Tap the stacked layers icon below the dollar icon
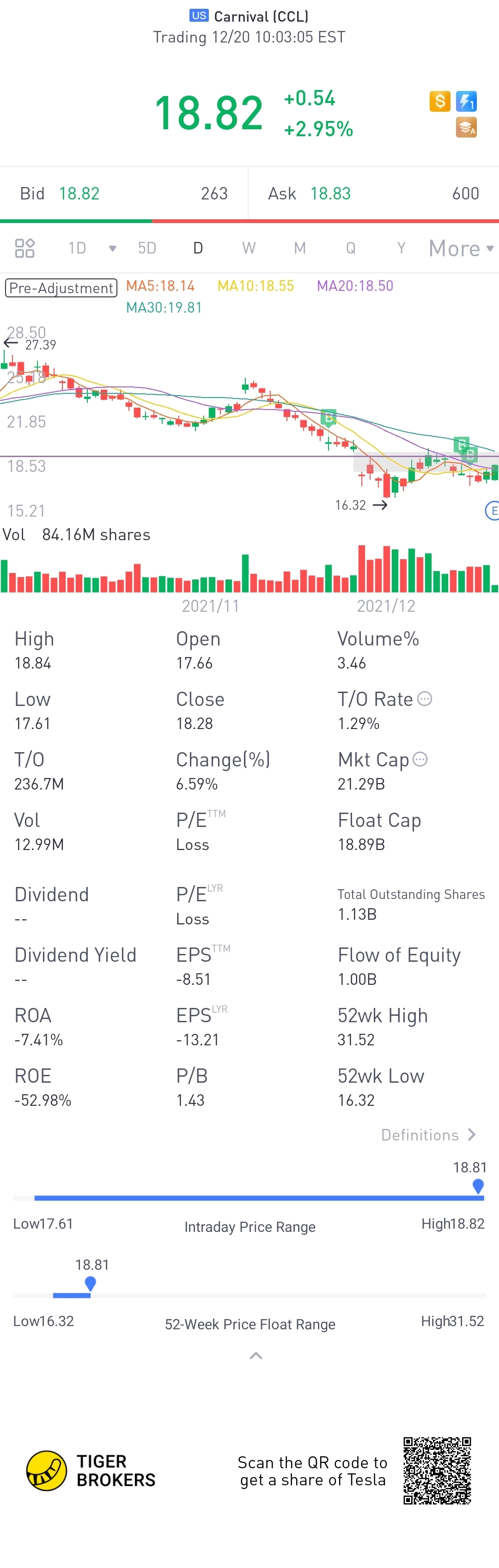Screen dimensions: 499x1568 coord(466,128)
